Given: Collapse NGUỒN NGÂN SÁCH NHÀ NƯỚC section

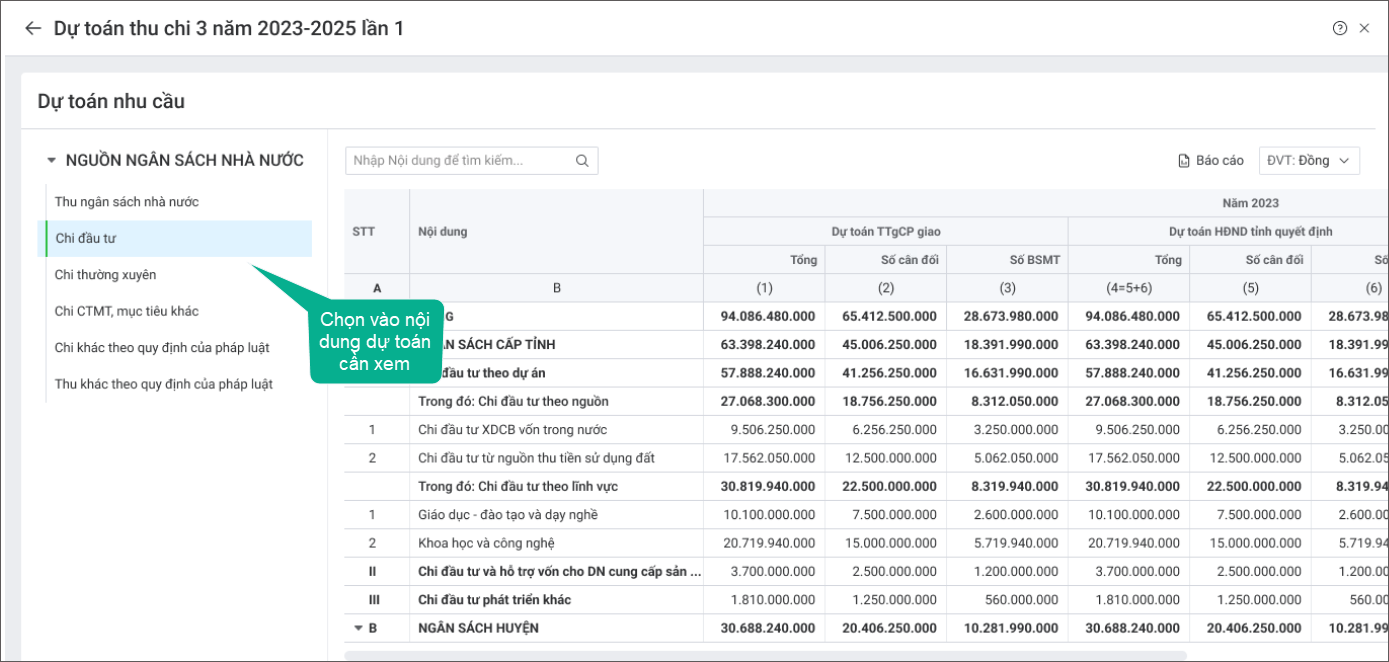Looking at the screenshot, I should pyautogui.click(x=51, y=160).
